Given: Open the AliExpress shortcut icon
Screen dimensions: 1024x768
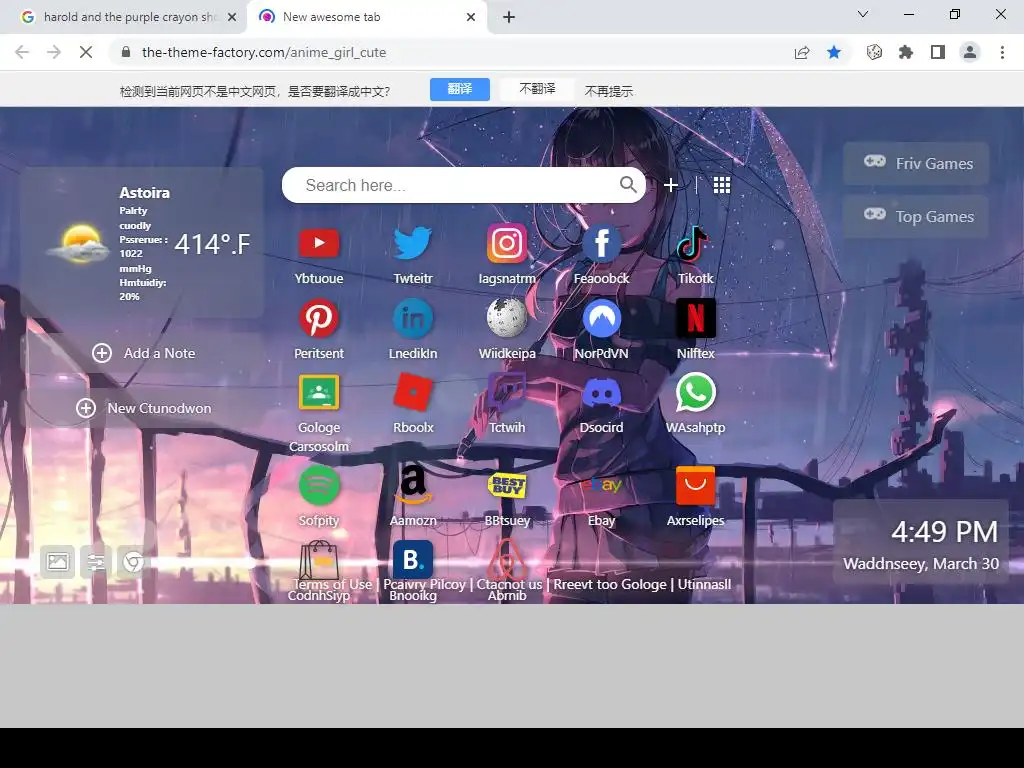Looking at the screenshot, I should (x=696, y=485).
